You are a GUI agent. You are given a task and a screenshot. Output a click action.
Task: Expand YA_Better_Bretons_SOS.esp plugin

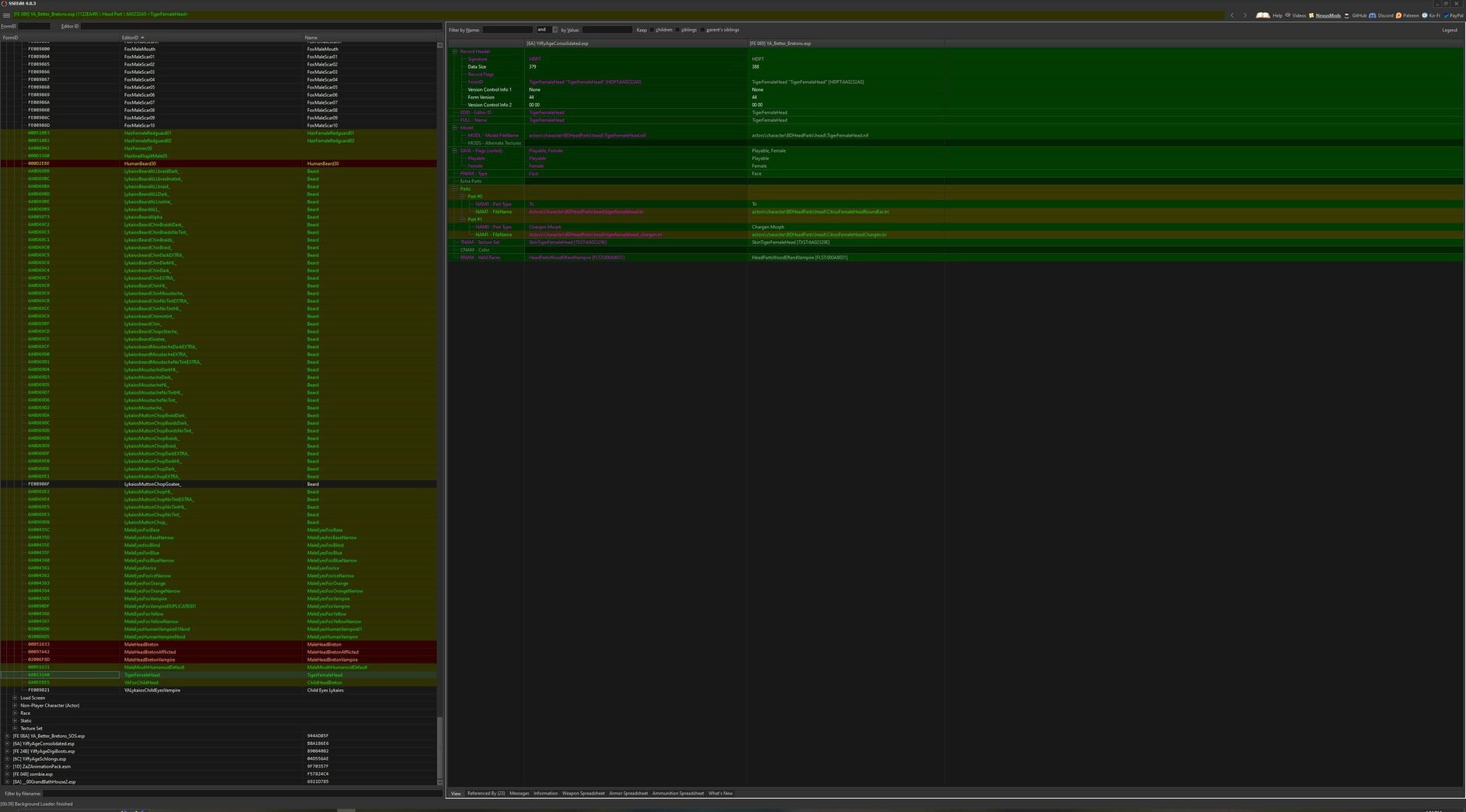point(7,736)
